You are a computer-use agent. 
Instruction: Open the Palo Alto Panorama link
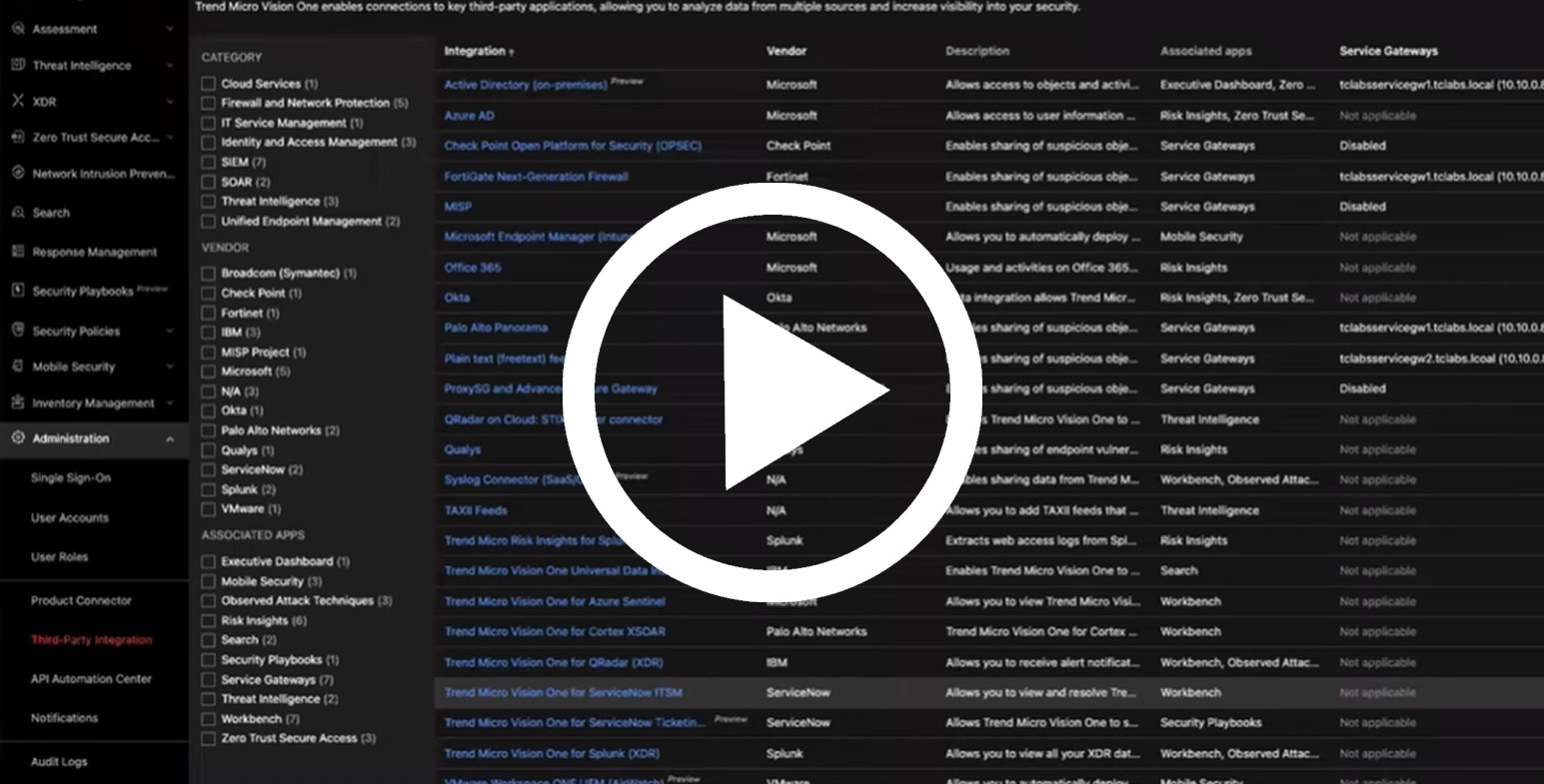[496, 328]
